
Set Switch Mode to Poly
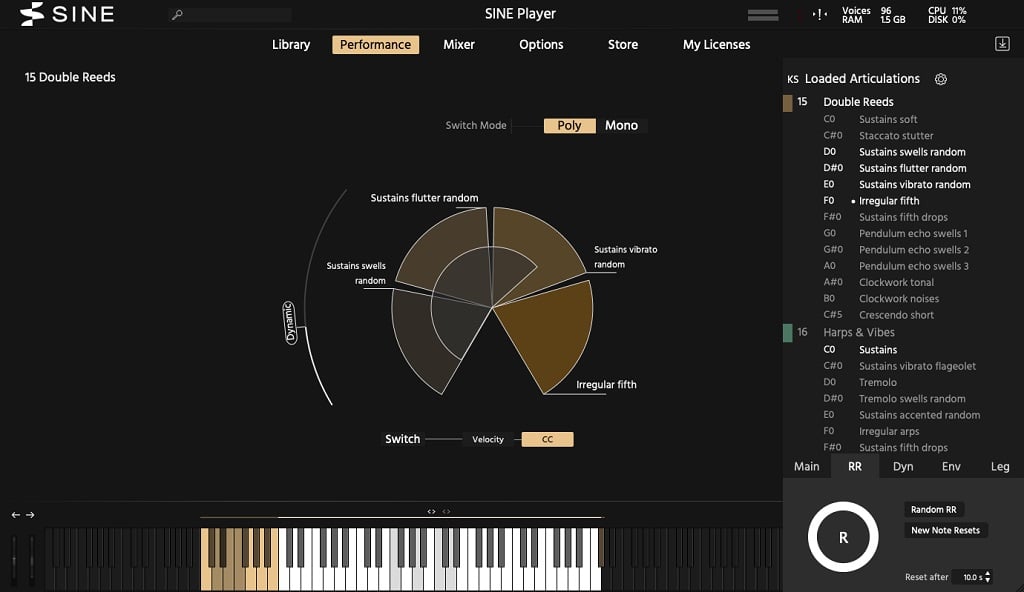click(569, 125)
